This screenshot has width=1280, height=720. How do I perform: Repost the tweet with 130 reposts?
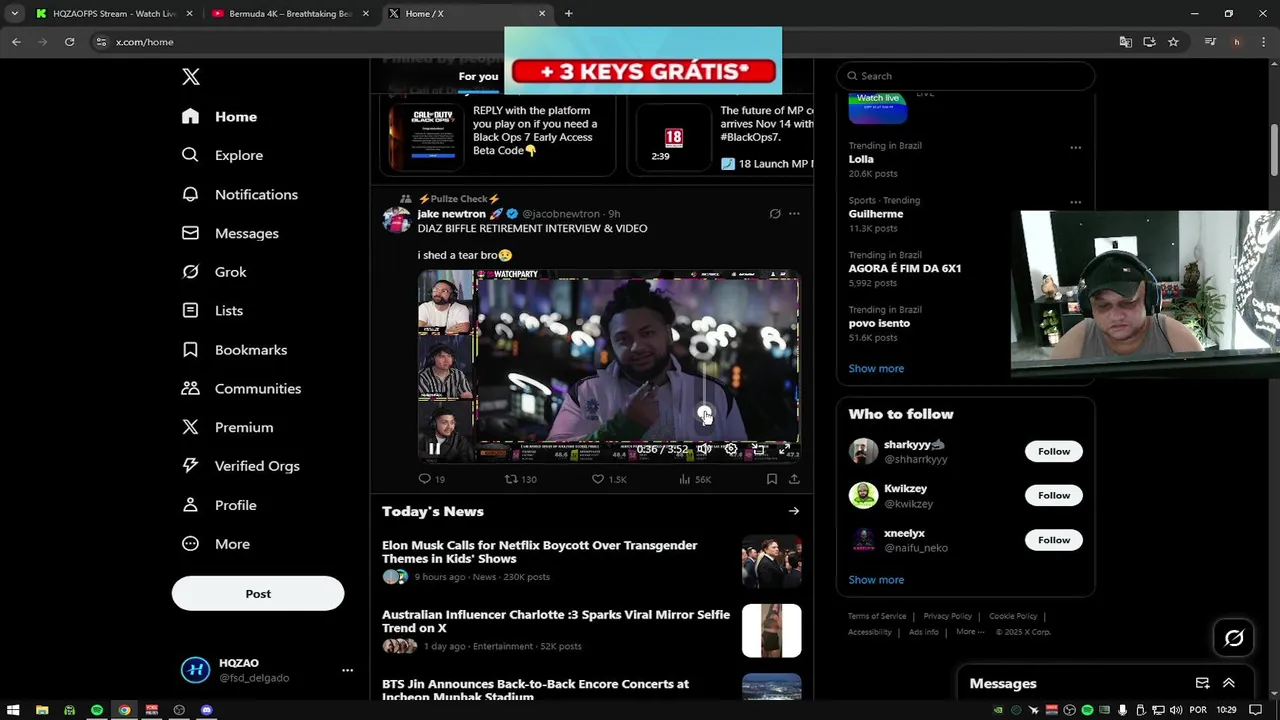point(521,479)
